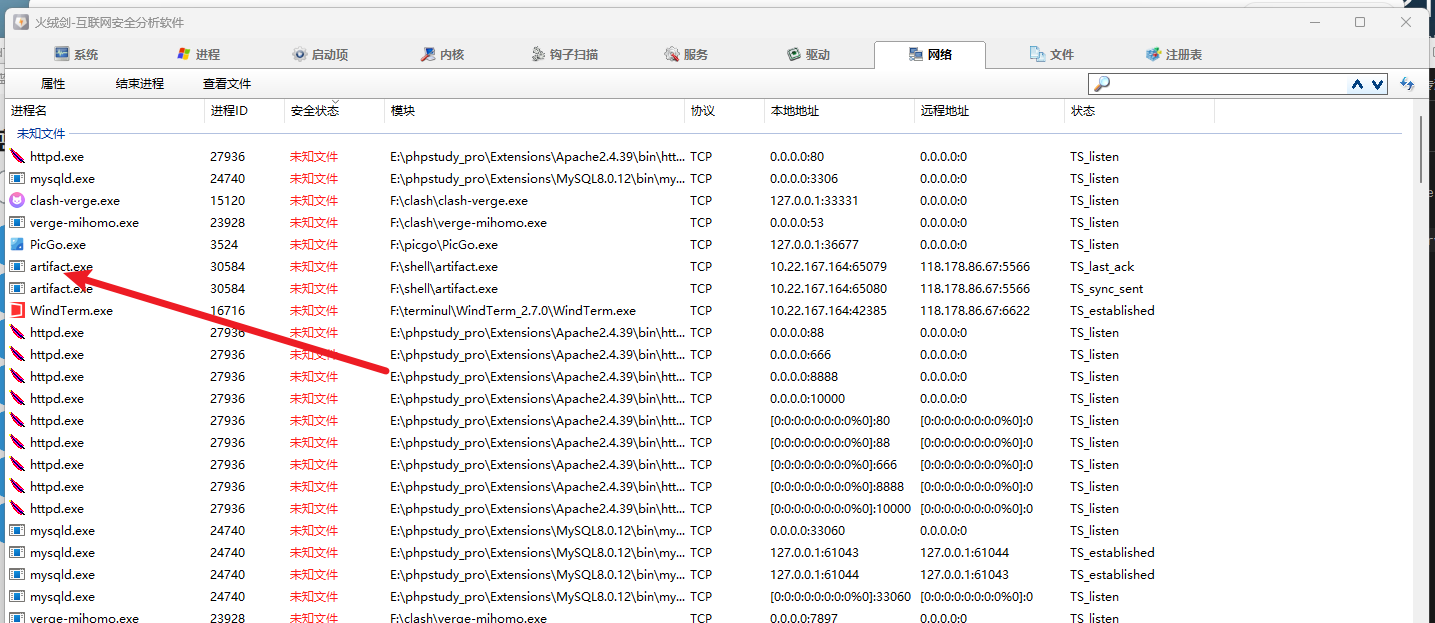
Task: Click the PicGo.exe process icon
Action: [x=17, y=244]
